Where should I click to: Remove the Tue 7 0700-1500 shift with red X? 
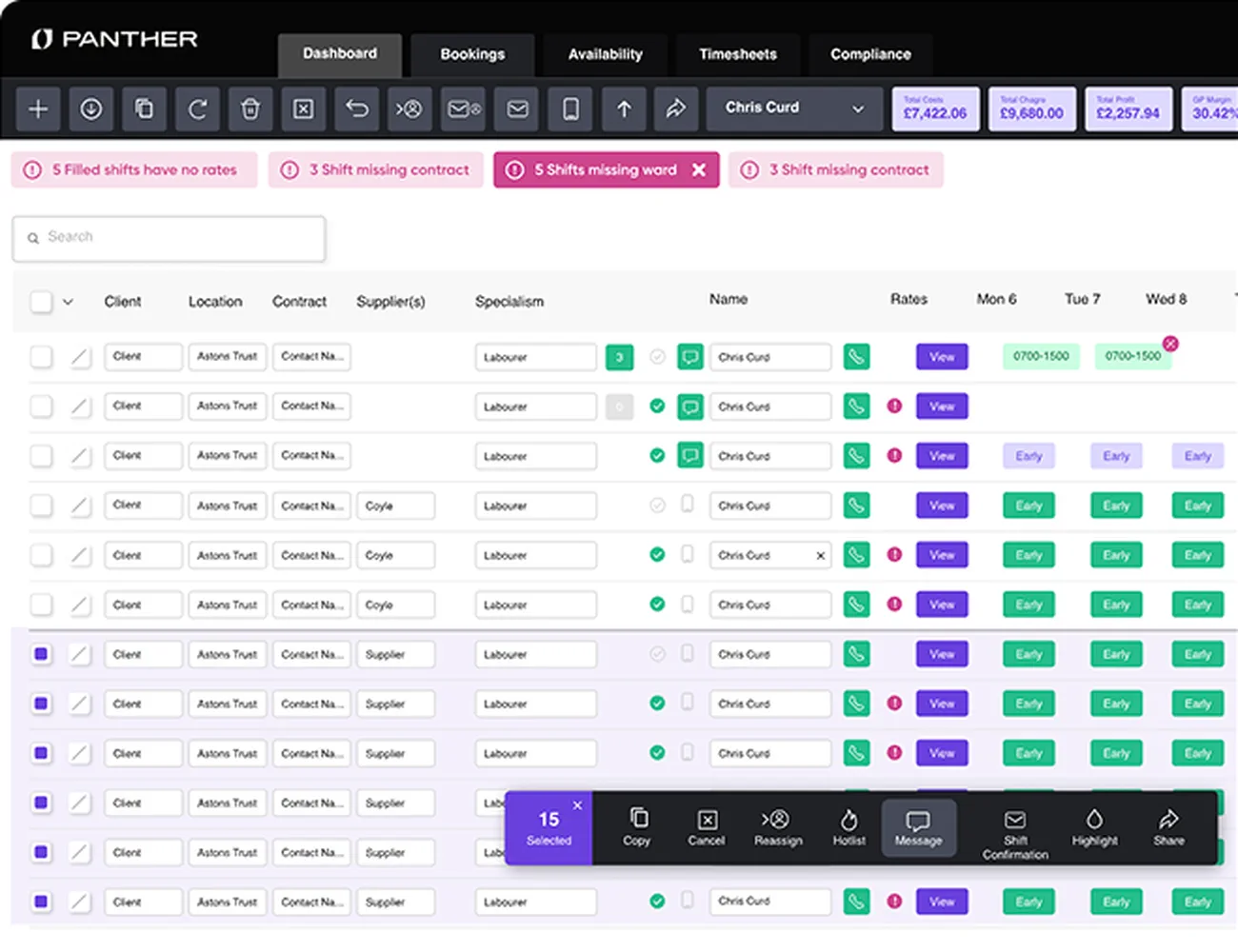coord(1170,344)
